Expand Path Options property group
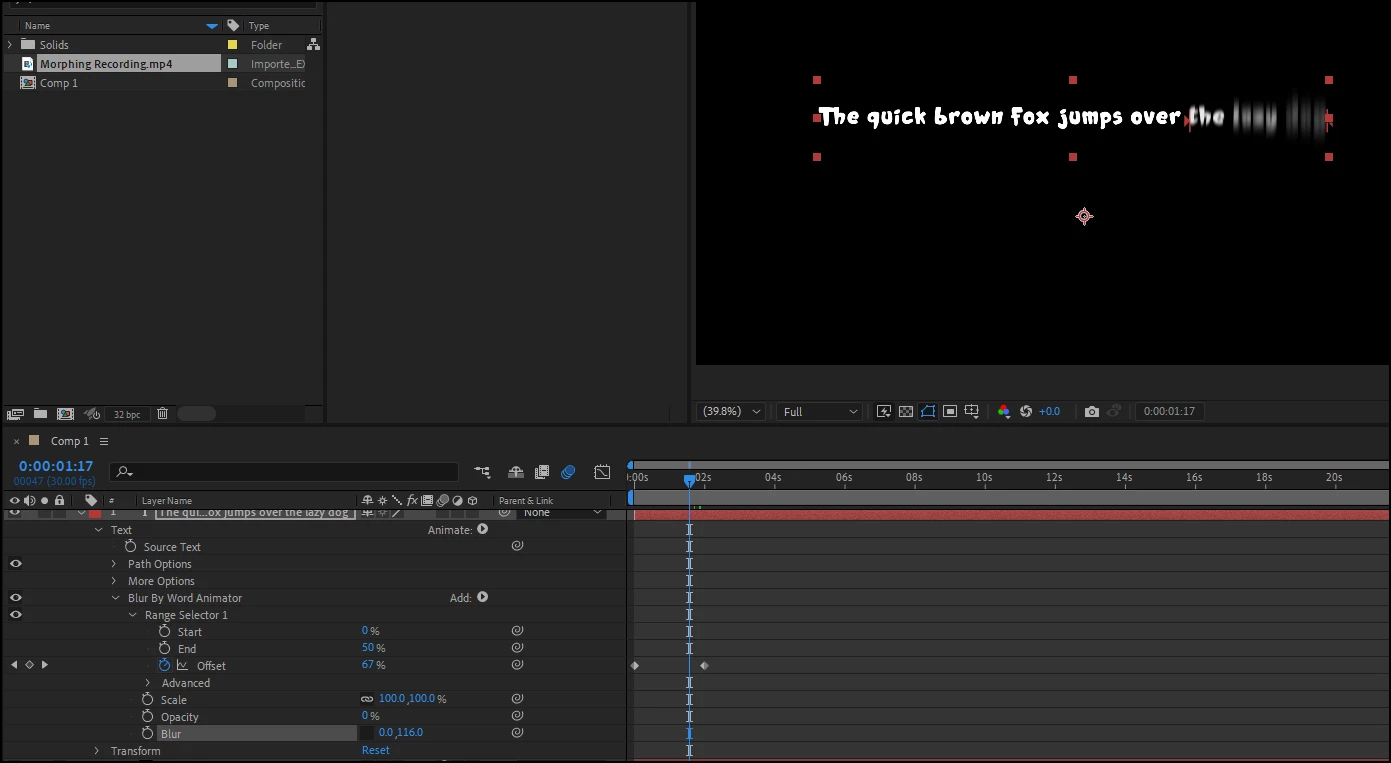The width and height of the screenshot is (1391, 763). [115, 564]
